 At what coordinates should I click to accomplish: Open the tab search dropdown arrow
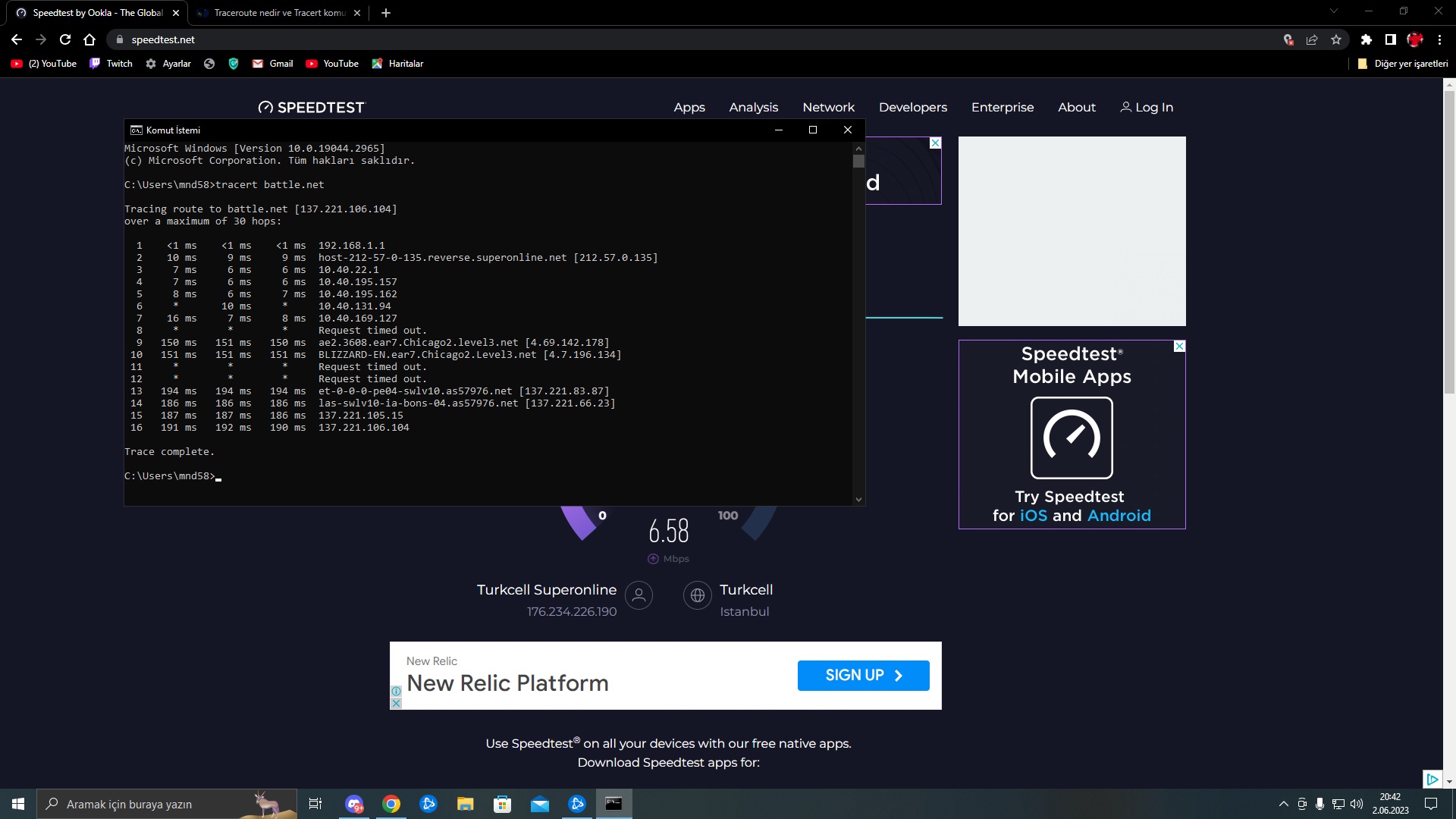pos(1334,11)
